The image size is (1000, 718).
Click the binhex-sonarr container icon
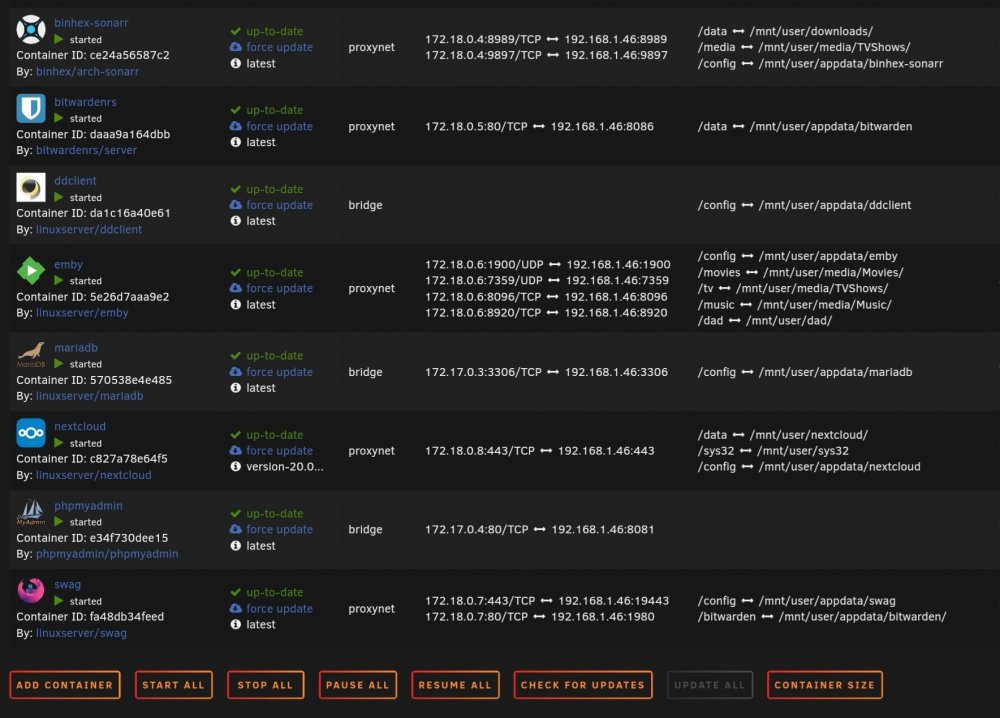click(31, 29)
